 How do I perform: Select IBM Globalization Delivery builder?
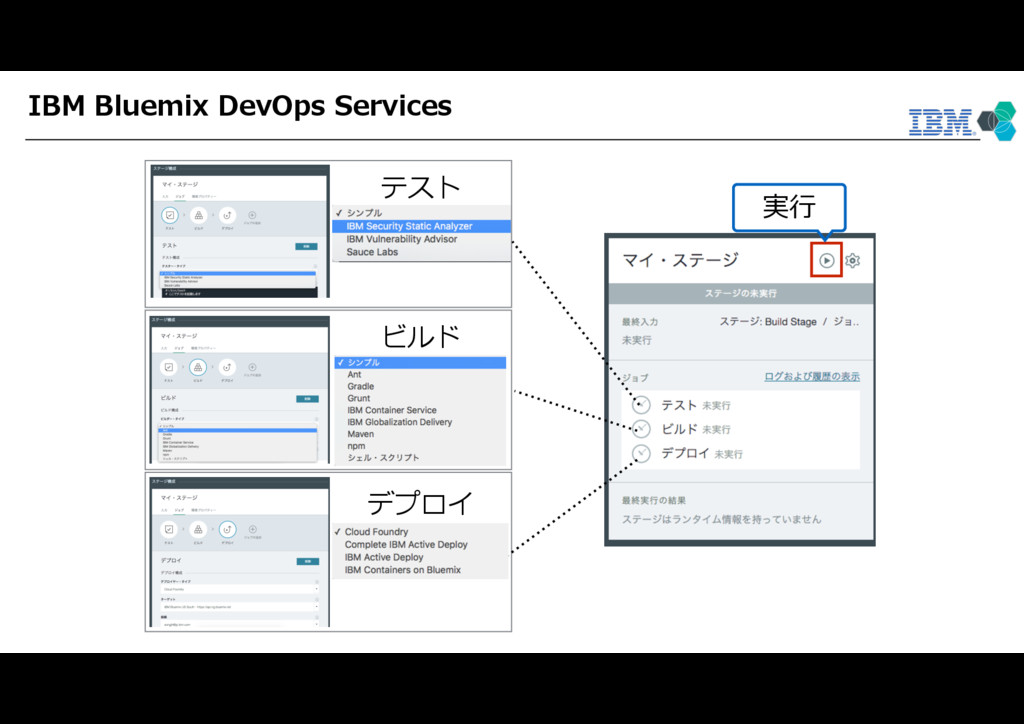tap(421, 422)
